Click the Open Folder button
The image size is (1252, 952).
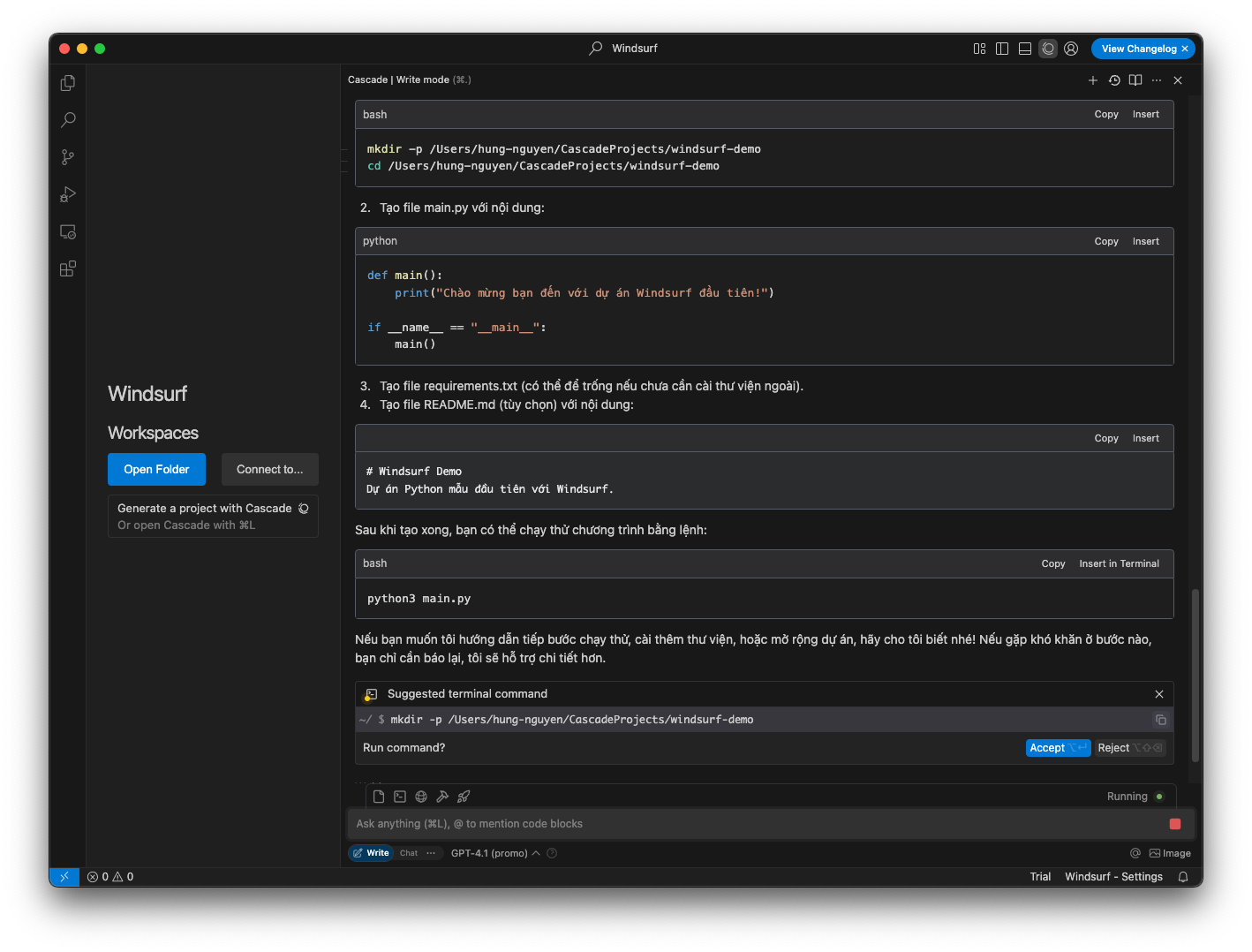156,470
